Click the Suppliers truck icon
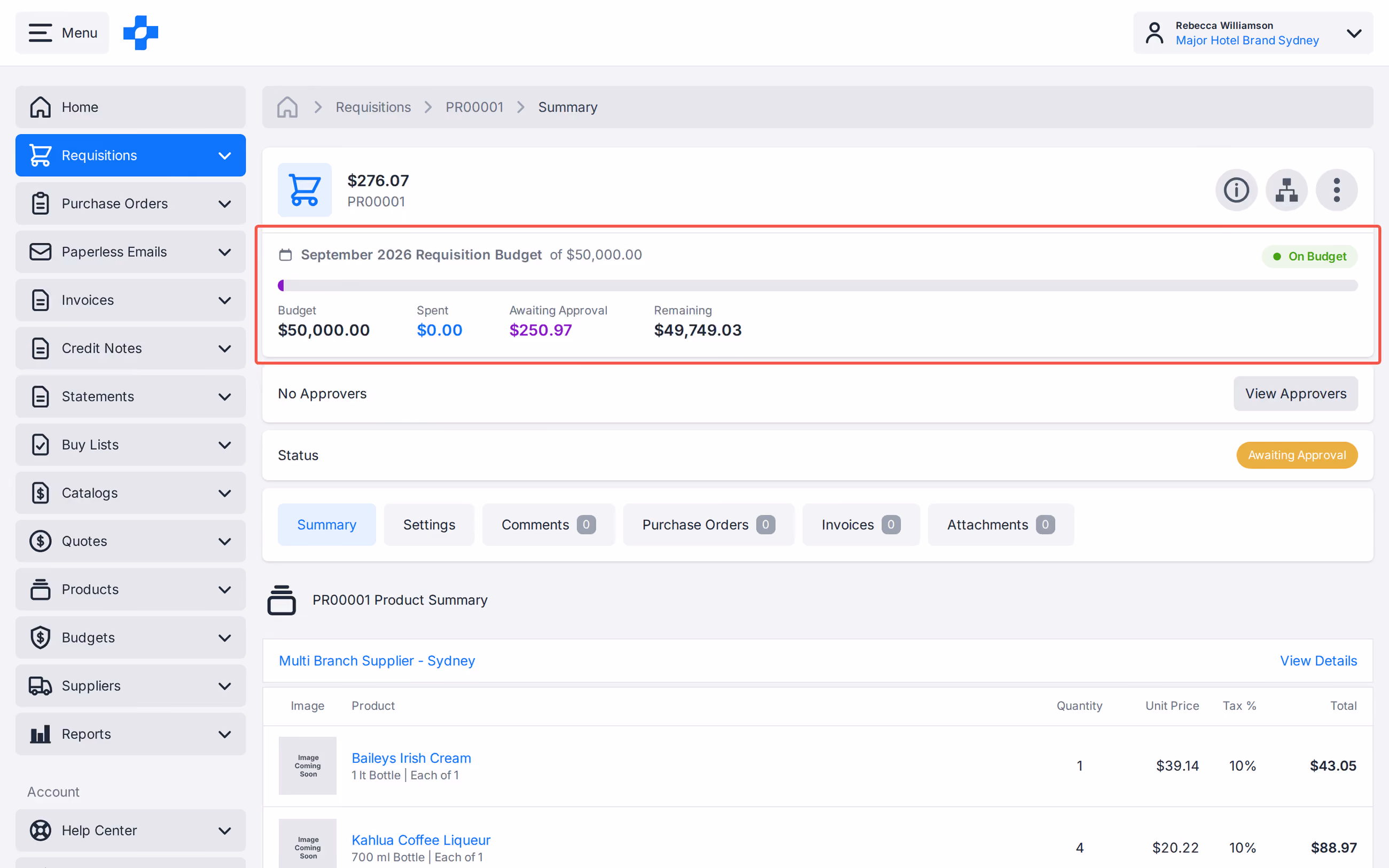This screenshot has height=868, width=1389. tap(40, 685)
